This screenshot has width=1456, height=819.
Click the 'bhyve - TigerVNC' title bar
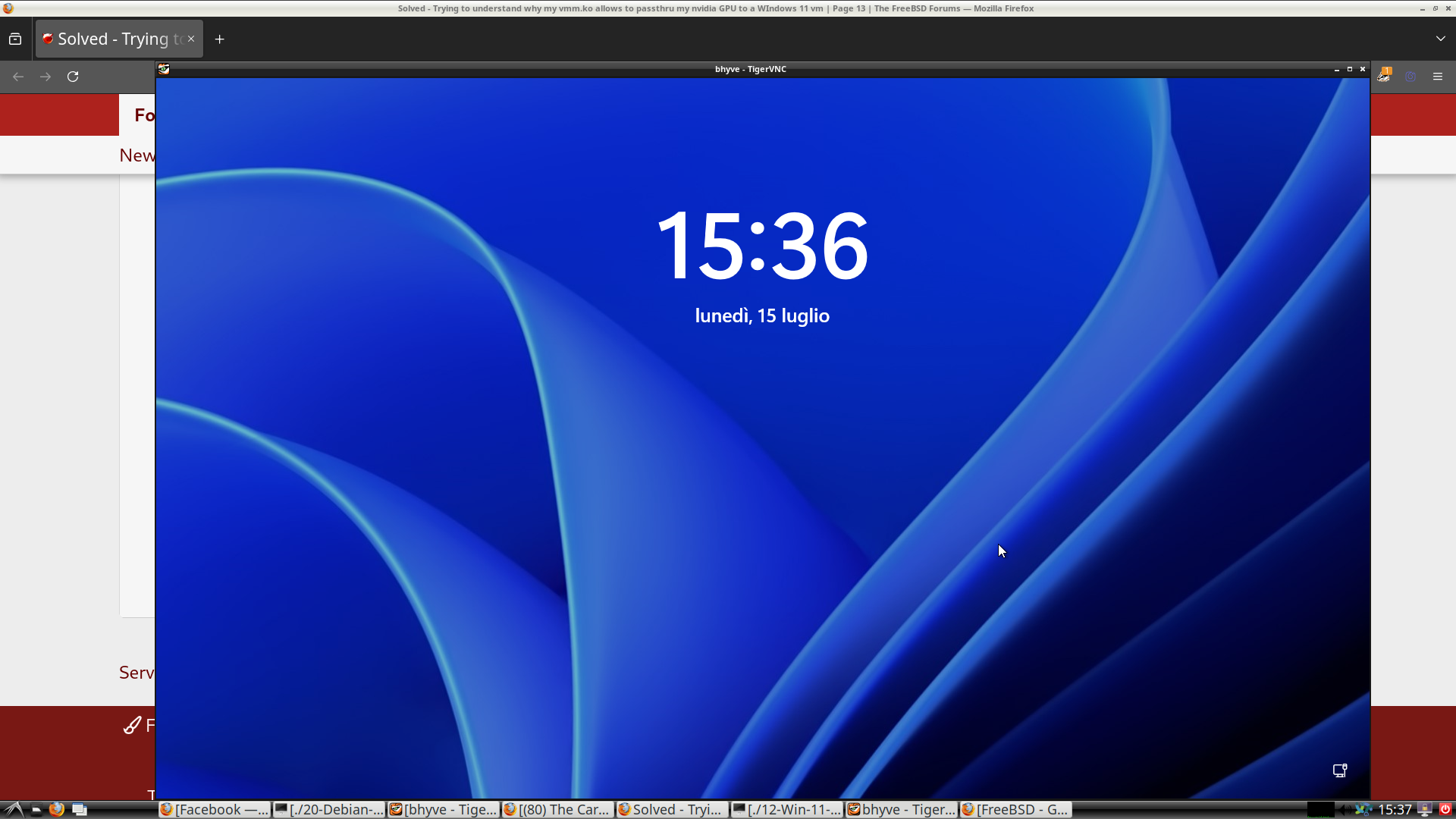[x=751, y=69]
